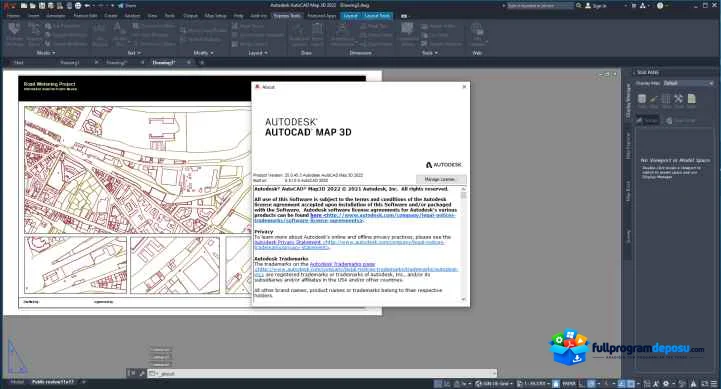Viewport: 721px width, 389px height.
Task: Click the plus new drawing tab button
Action: 201,63
